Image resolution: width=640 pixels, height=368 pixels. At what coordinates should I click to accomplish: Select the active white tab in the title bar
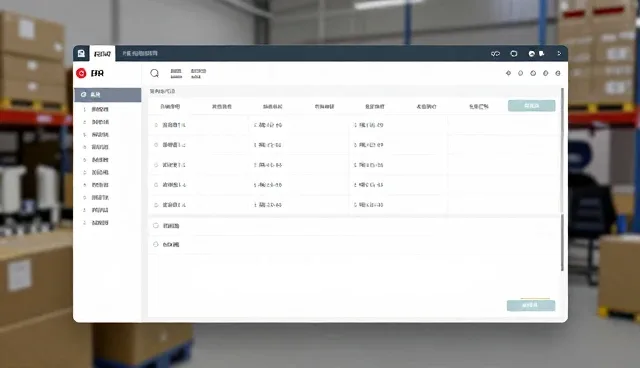tap(102, 54)
